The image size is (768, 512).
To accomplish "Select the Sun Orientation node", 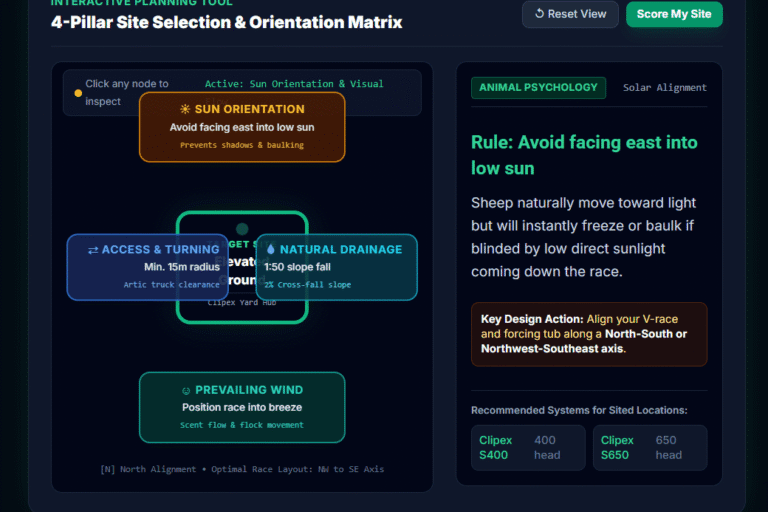I will [x=242, y=127].
